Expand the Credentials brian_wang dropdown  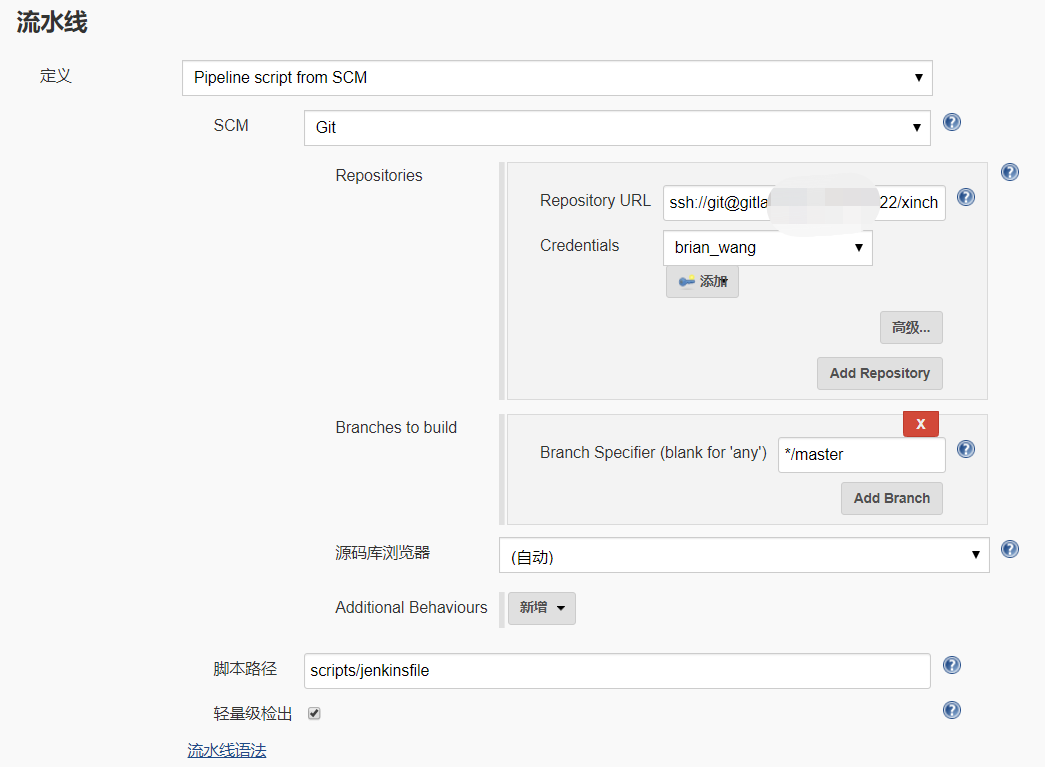coord(767,248)
